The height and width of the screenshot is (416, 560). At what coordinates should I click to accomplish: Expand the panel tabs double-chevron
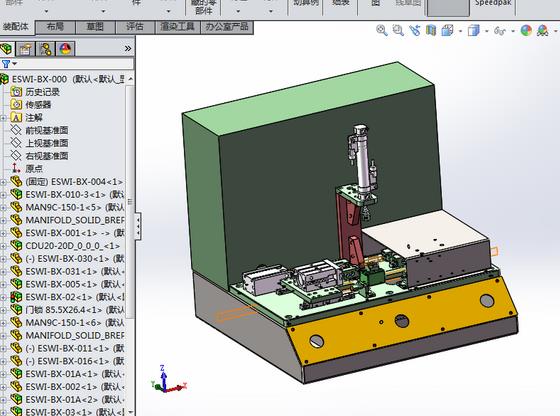[128, 48]
